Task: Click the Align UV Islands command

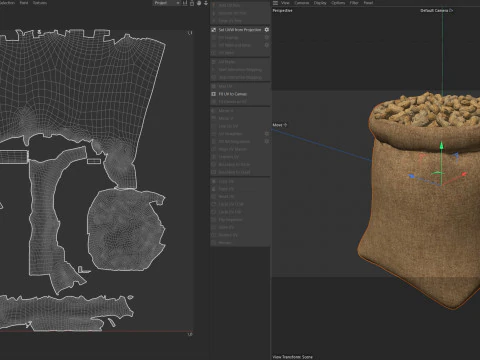Action: [232, 149]
